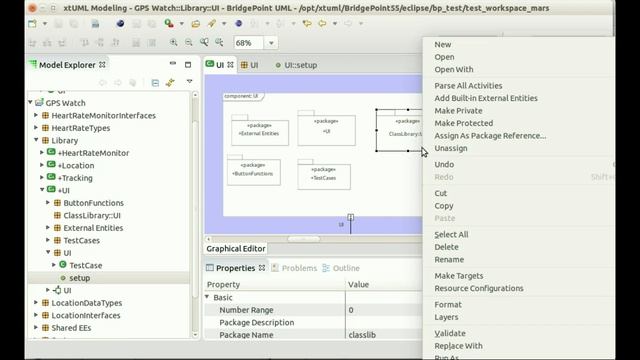This screenshot has width=640, height=360.
Task: Expand the ButtonFunctions package
Action: 48,202
